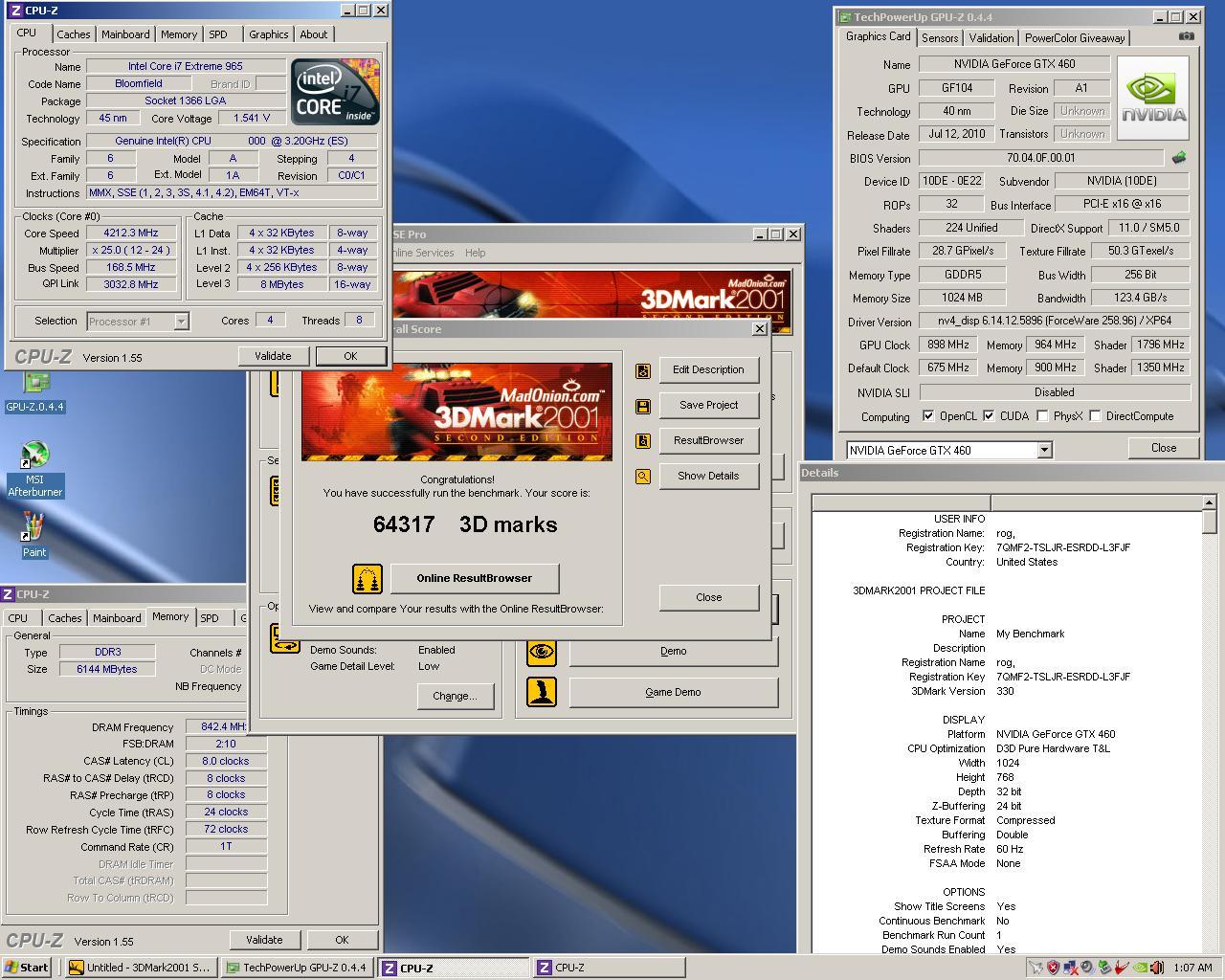The width and height of the screenshot is (1225, 980).
Task: Toggle the PhysX checkbox in GPU-Z
Action: [1042, 416]
